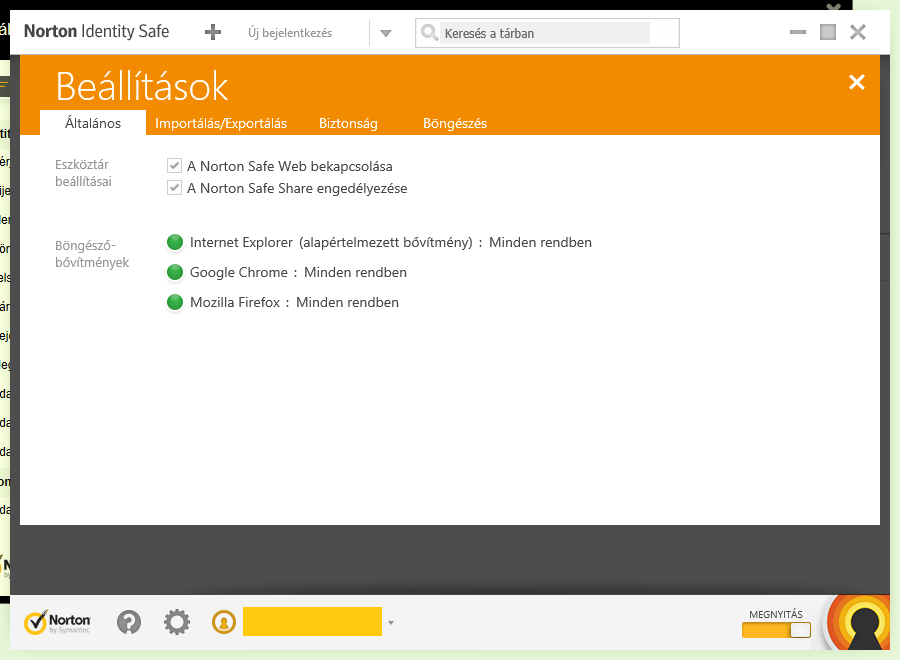Click the yellow account name field
900x660 pixels.
312,622
